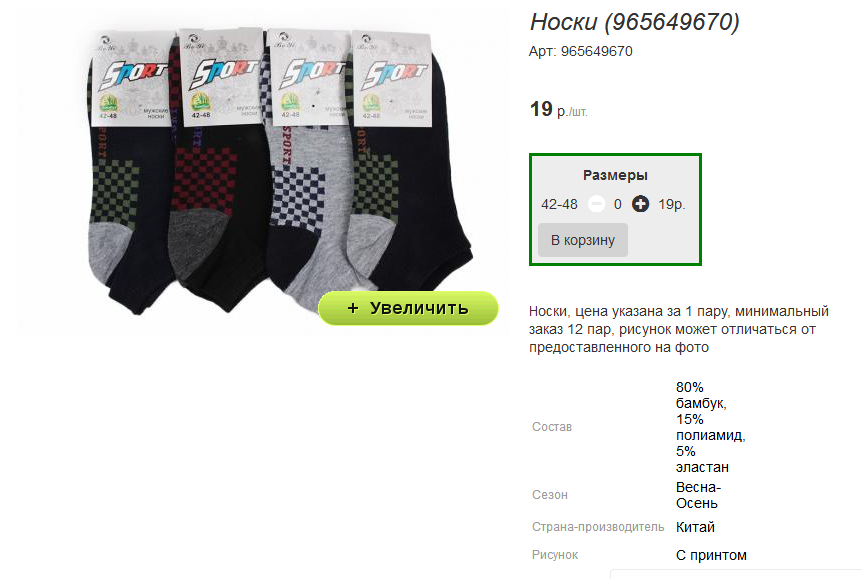Click the 19р. price in sizes box
The width and height of the screenshot is (862, 579).
pos(672,205)
